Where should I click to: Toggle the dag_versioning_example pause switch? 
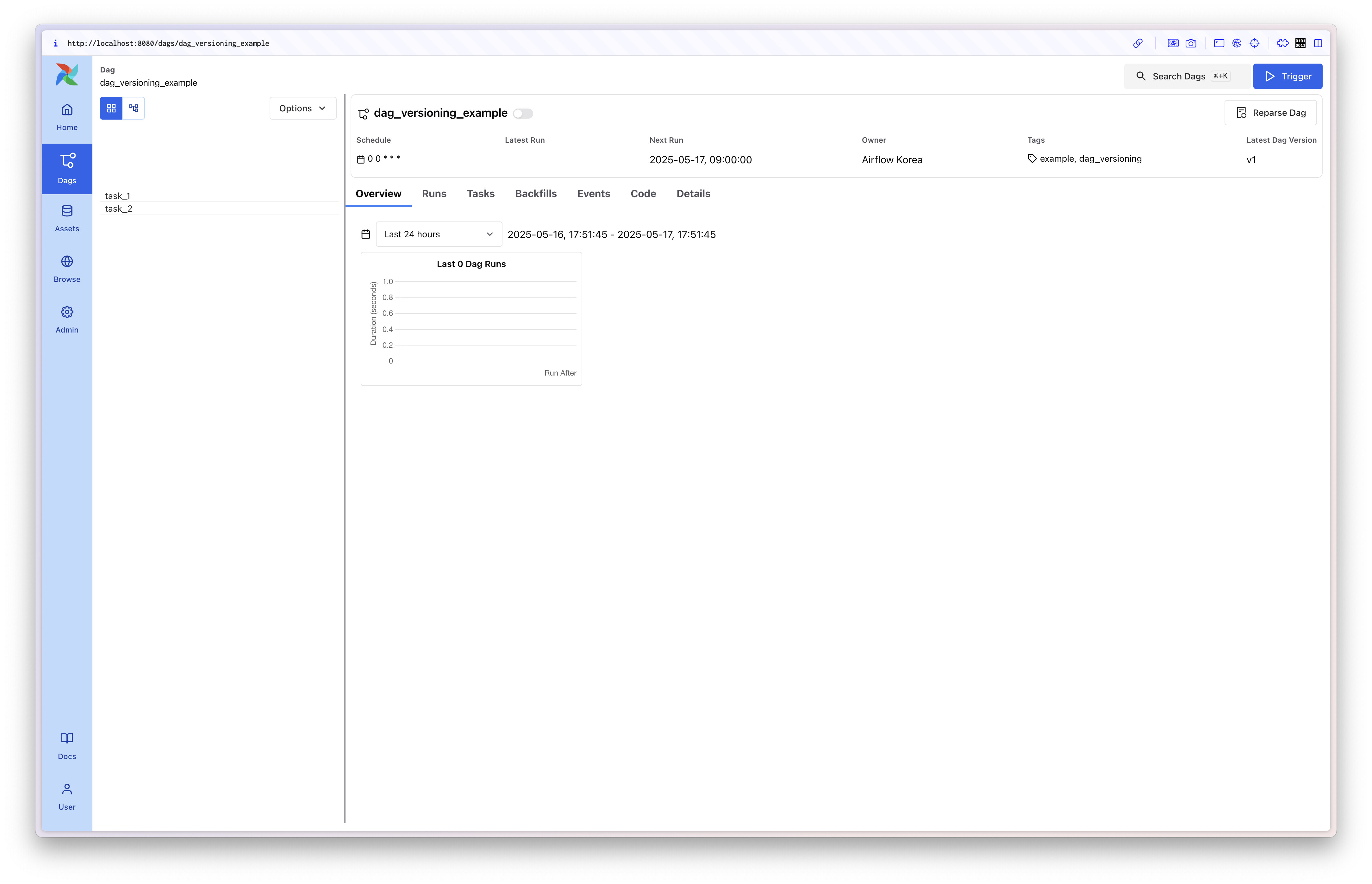click(522, 114)
